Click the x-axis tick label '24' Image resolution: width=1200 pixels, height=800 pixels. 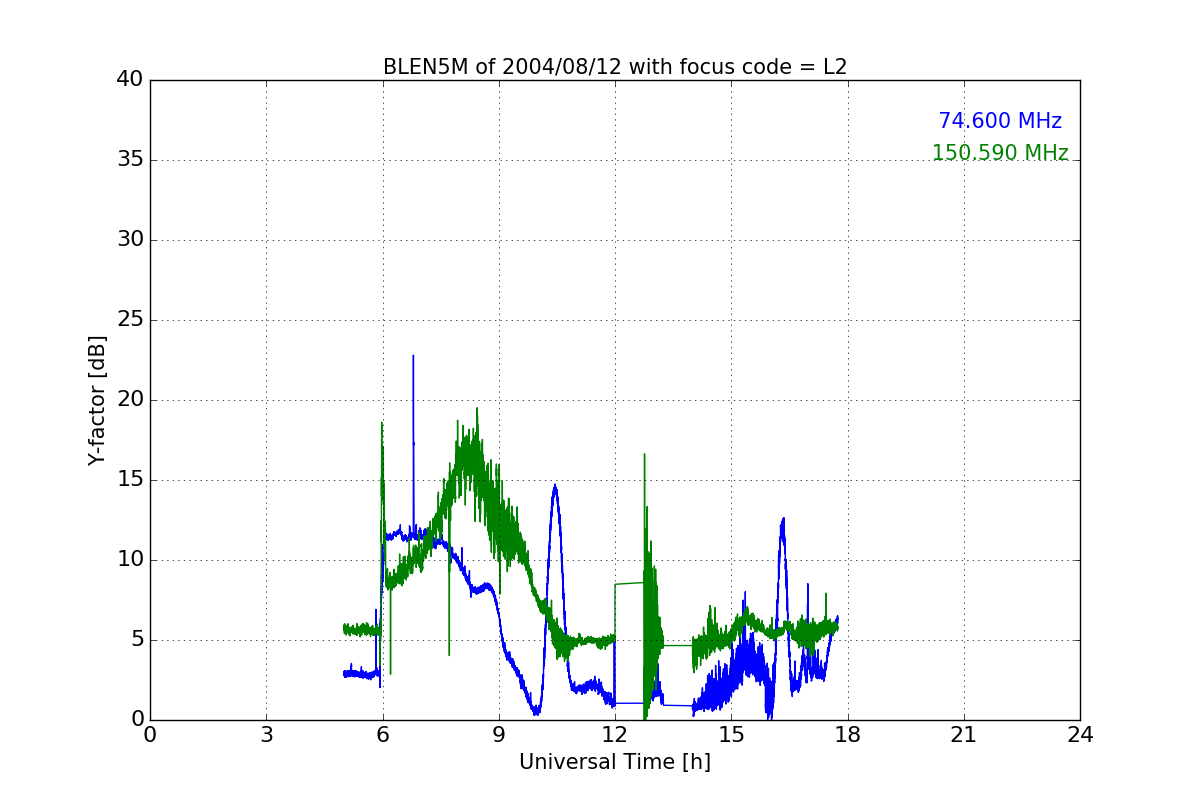tap(1080, 735)
